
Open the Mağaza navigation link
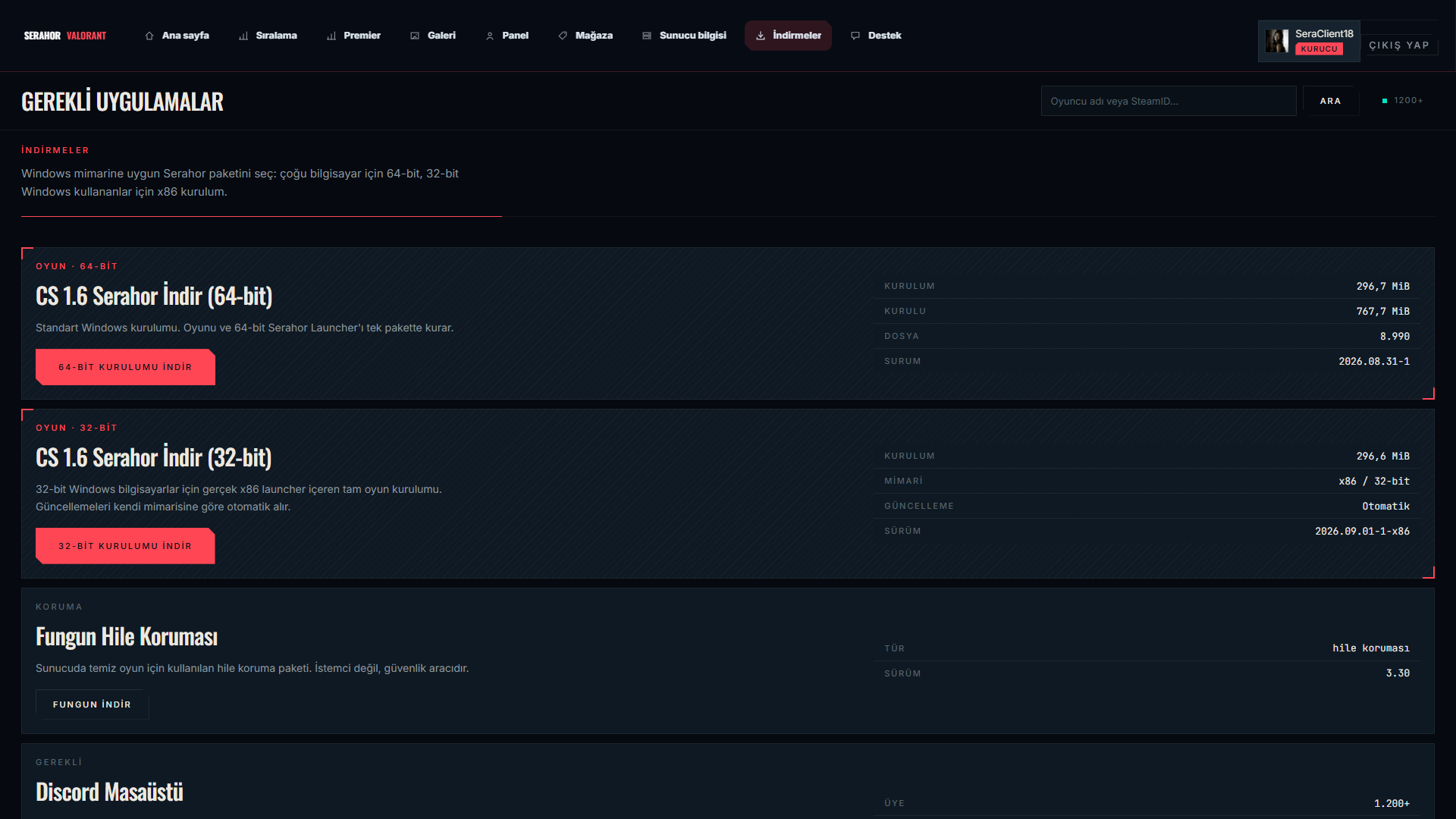pos(585,36)
